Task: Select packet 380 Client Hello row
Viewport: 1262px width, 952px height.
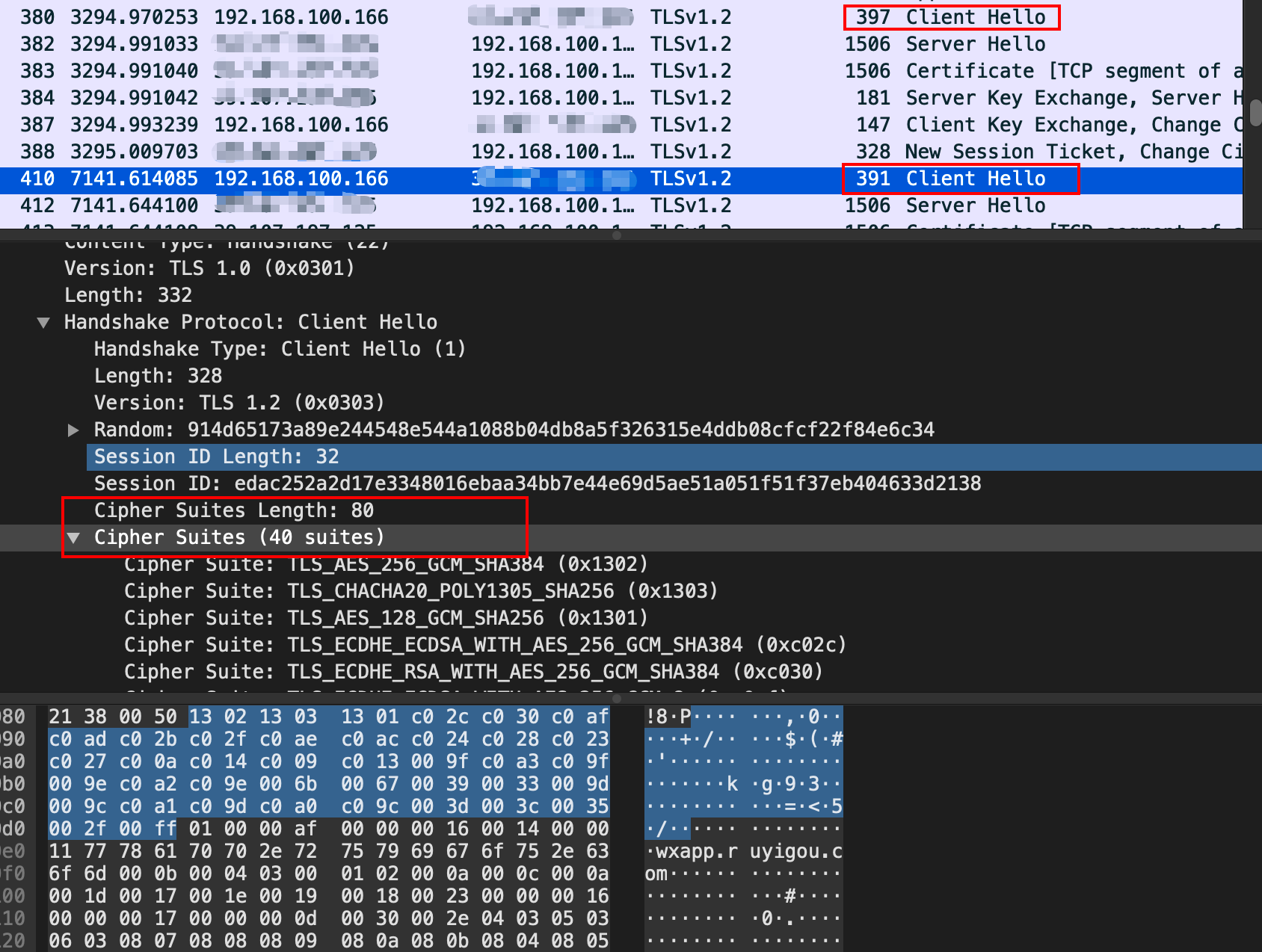Action: click(523, 17)
